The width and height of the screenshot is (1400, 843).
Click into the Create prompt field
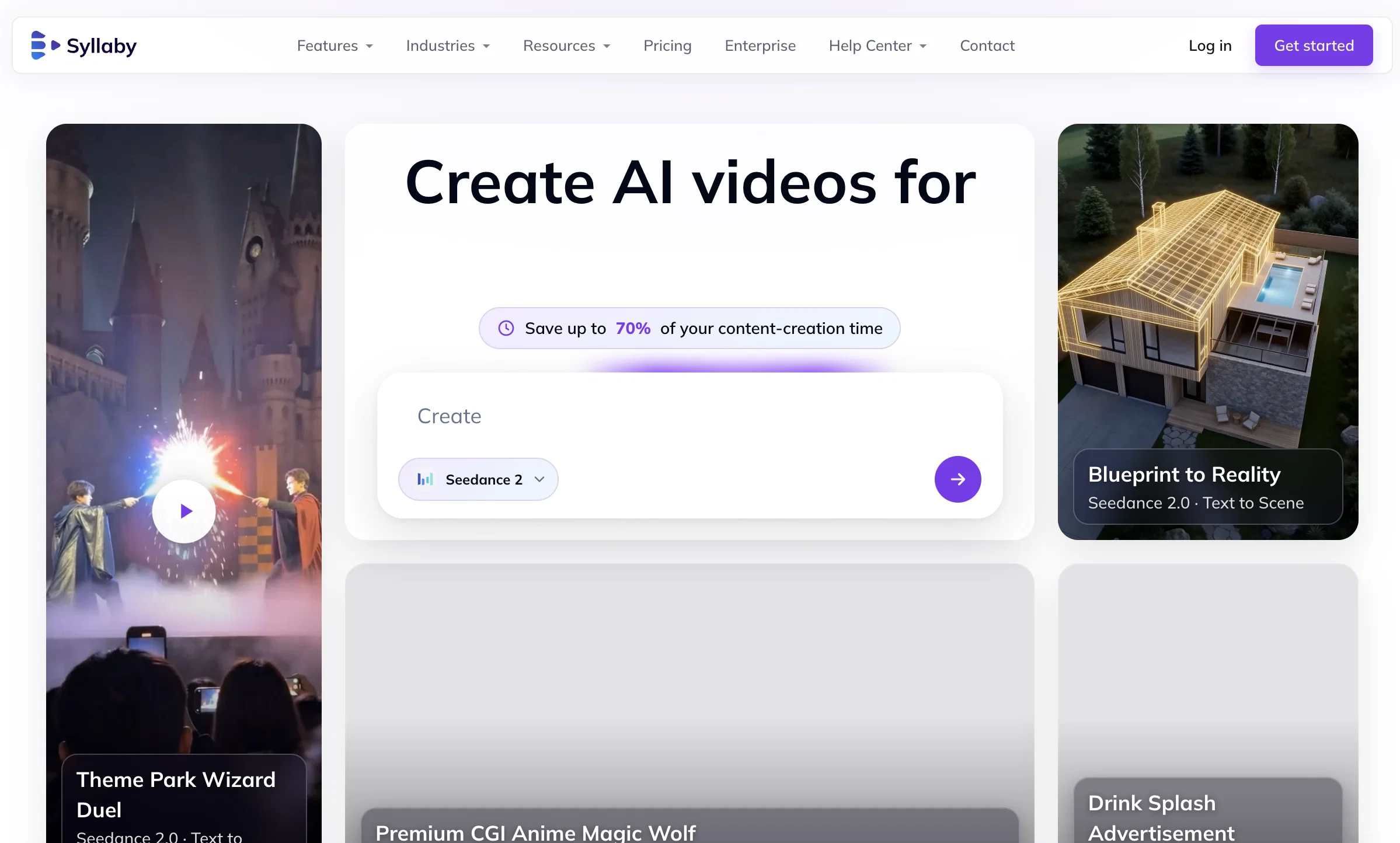point(689,416)
